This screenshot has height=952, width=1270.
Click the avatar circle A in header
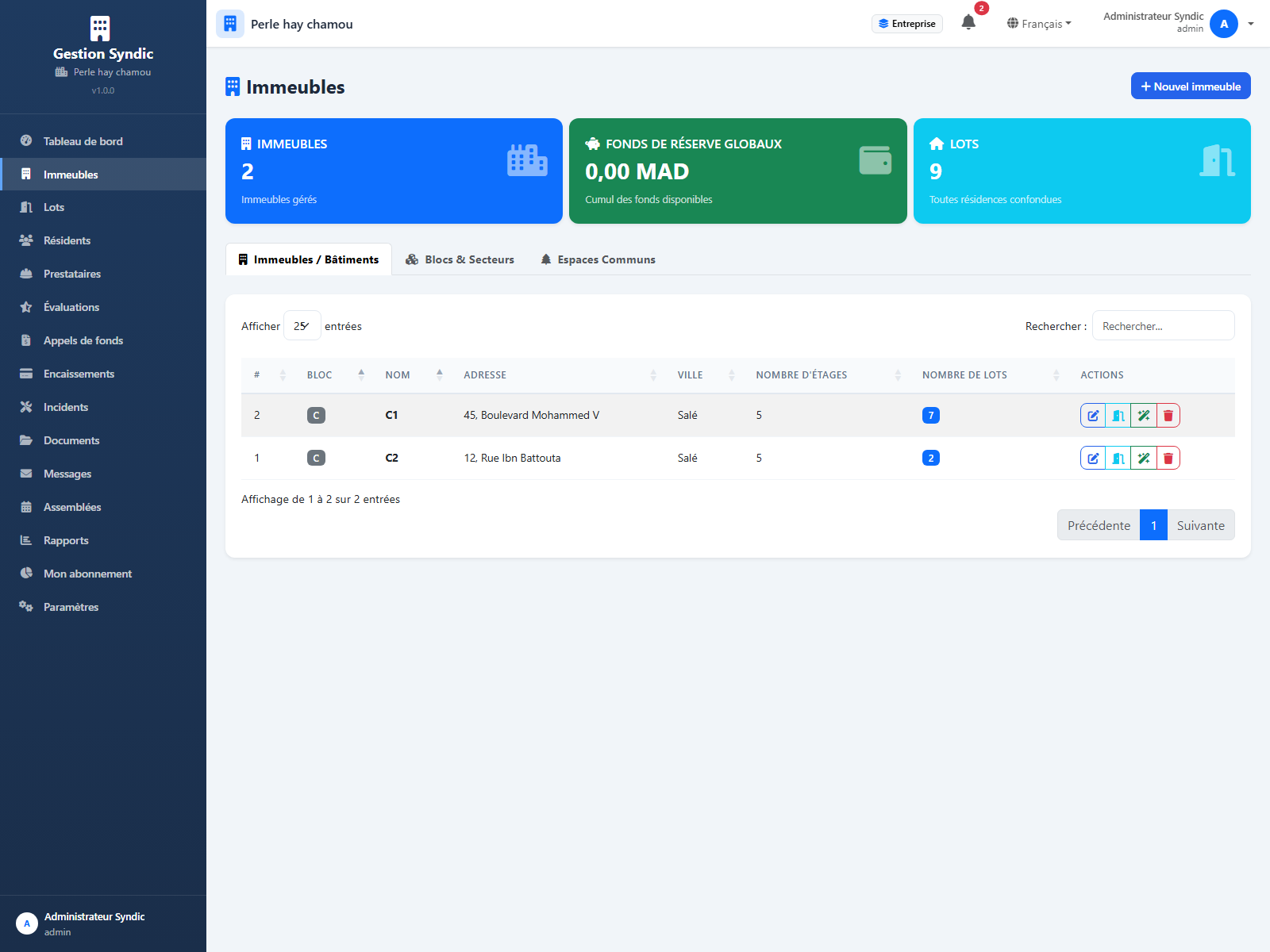coord(1224,24)
